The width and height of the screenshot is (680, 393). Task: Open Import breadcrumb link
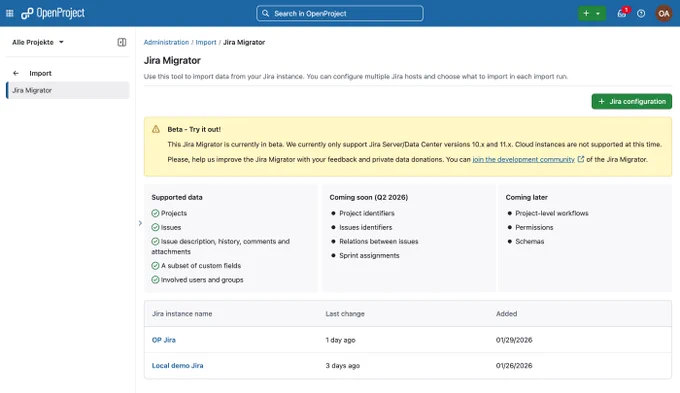coord(206,42)
